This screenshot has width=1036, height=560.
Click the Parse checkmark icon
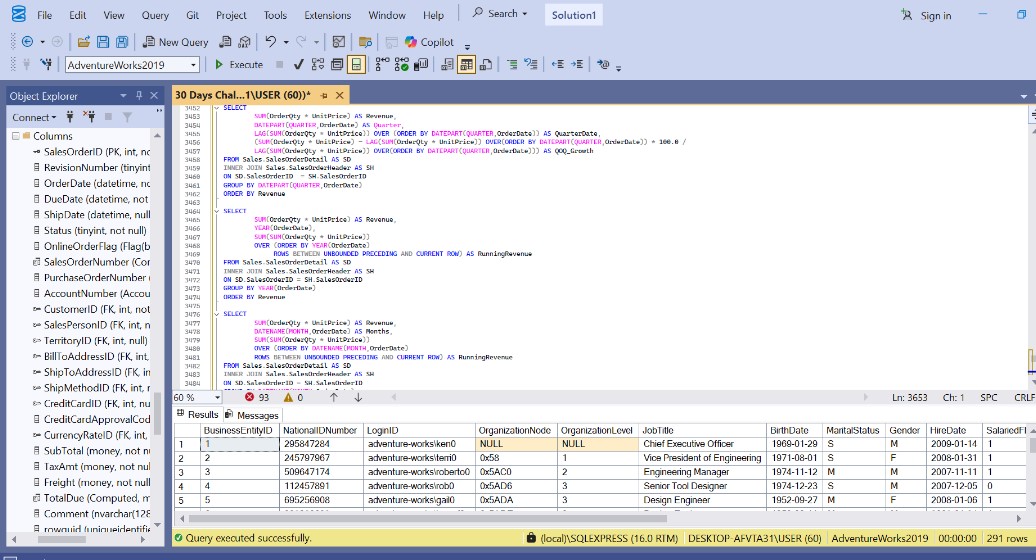(x=299, y=65)
